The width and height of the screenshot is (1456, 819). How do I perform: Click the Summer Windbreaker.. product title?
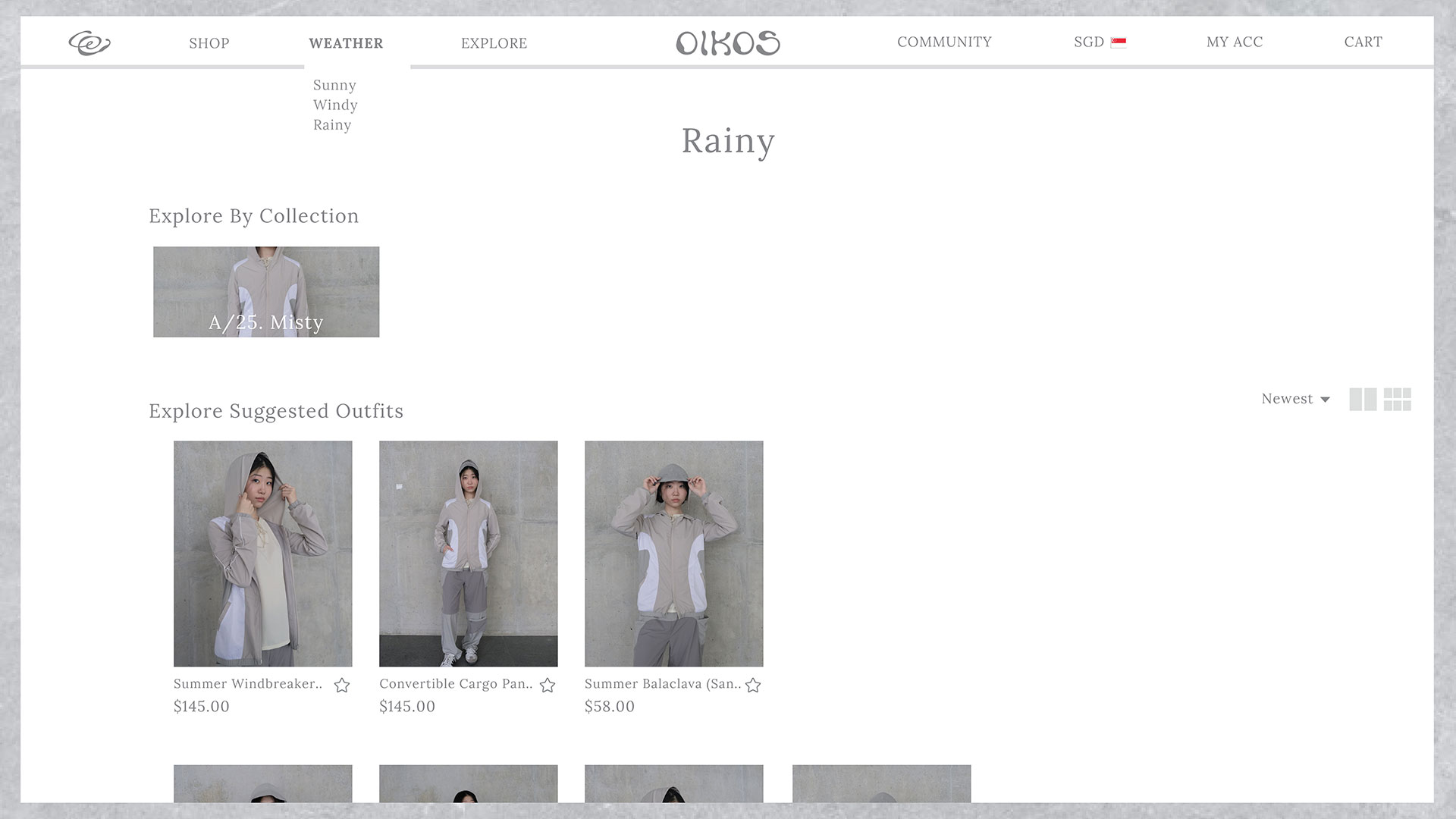[x=248, y=684]
